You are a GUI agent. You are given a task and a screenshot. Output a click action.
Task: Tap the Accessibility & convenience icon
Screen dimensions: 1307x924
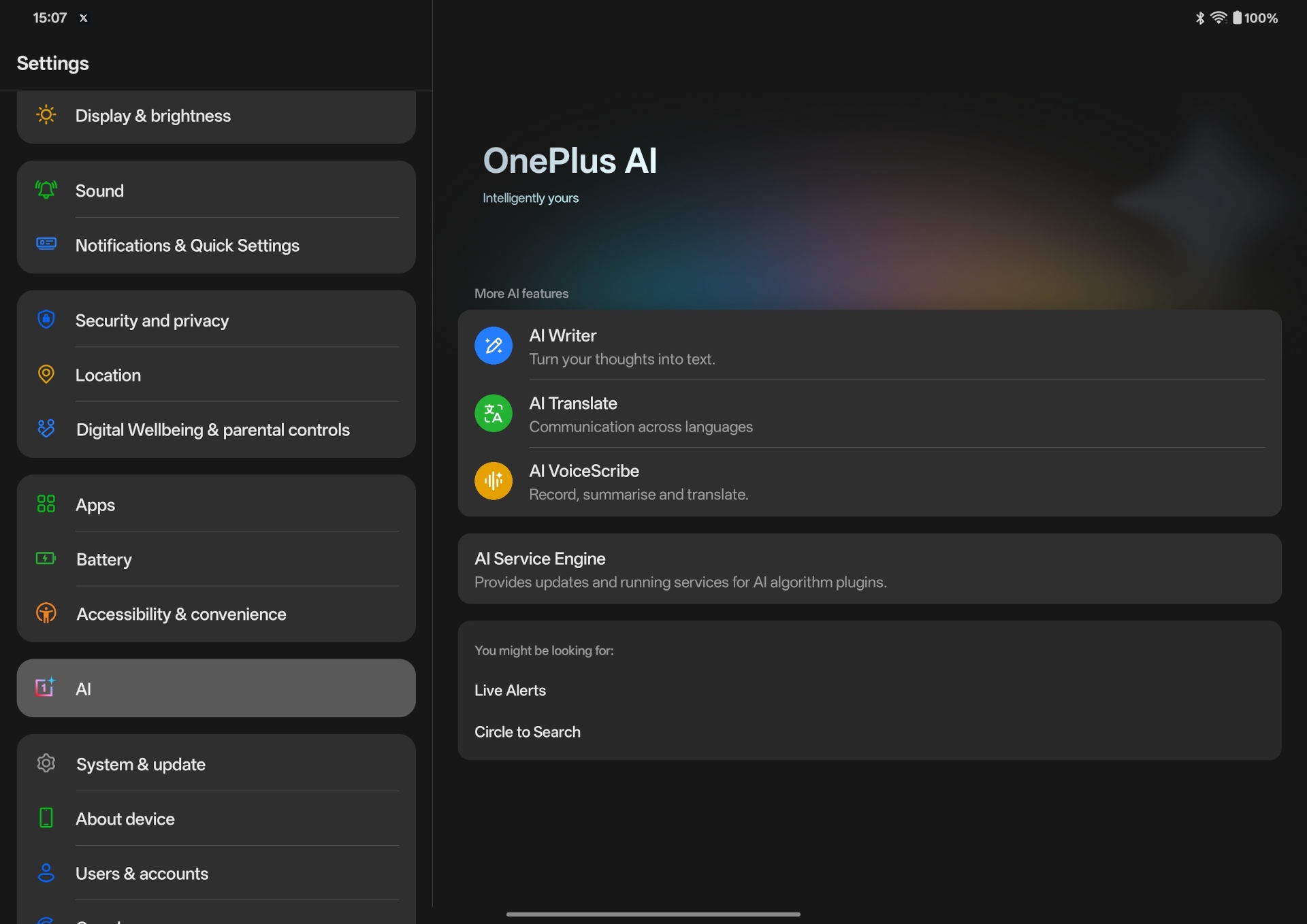(46, 613)
